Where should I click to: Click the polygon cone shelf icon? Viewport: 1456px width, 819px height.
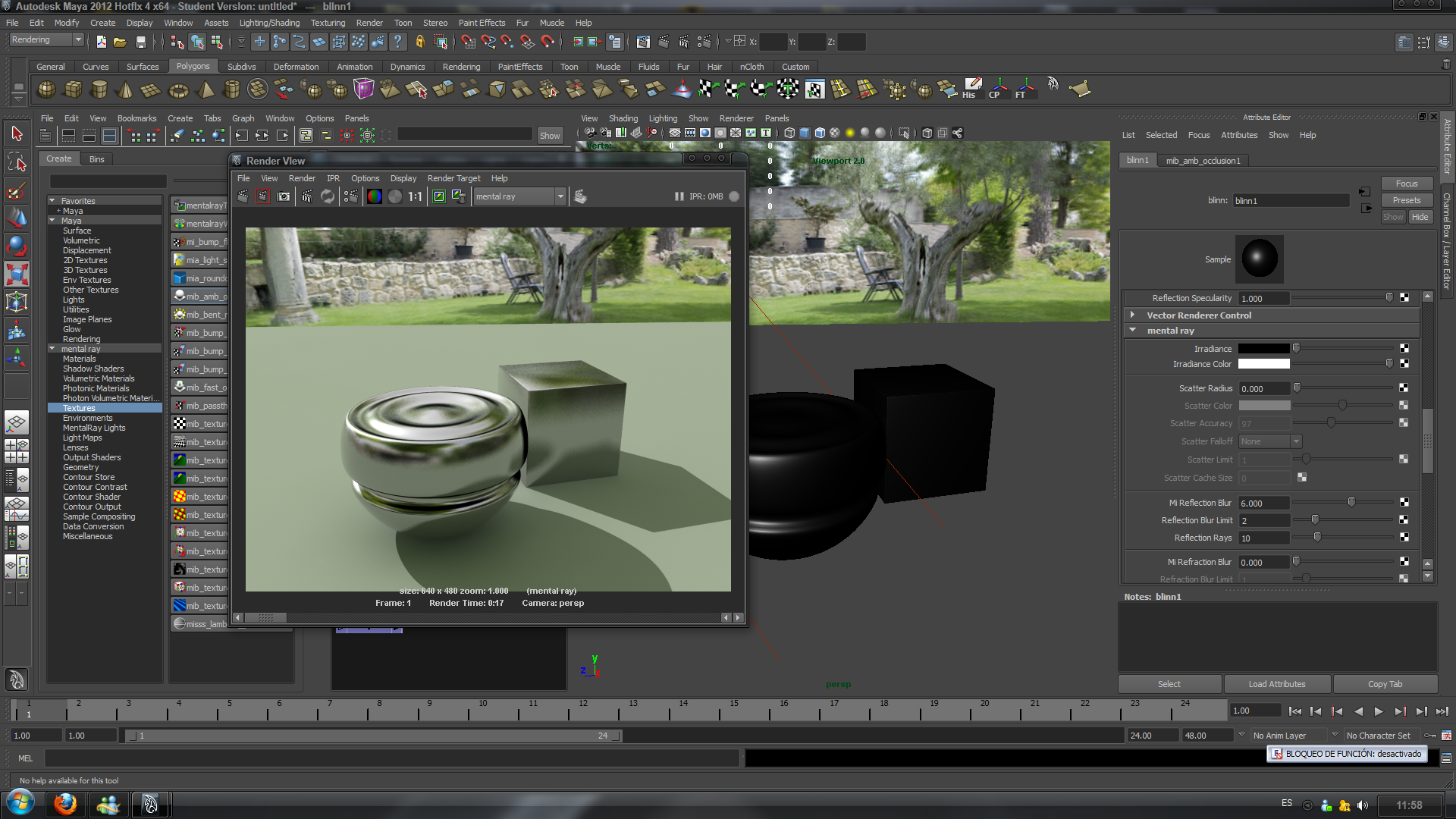125,90
